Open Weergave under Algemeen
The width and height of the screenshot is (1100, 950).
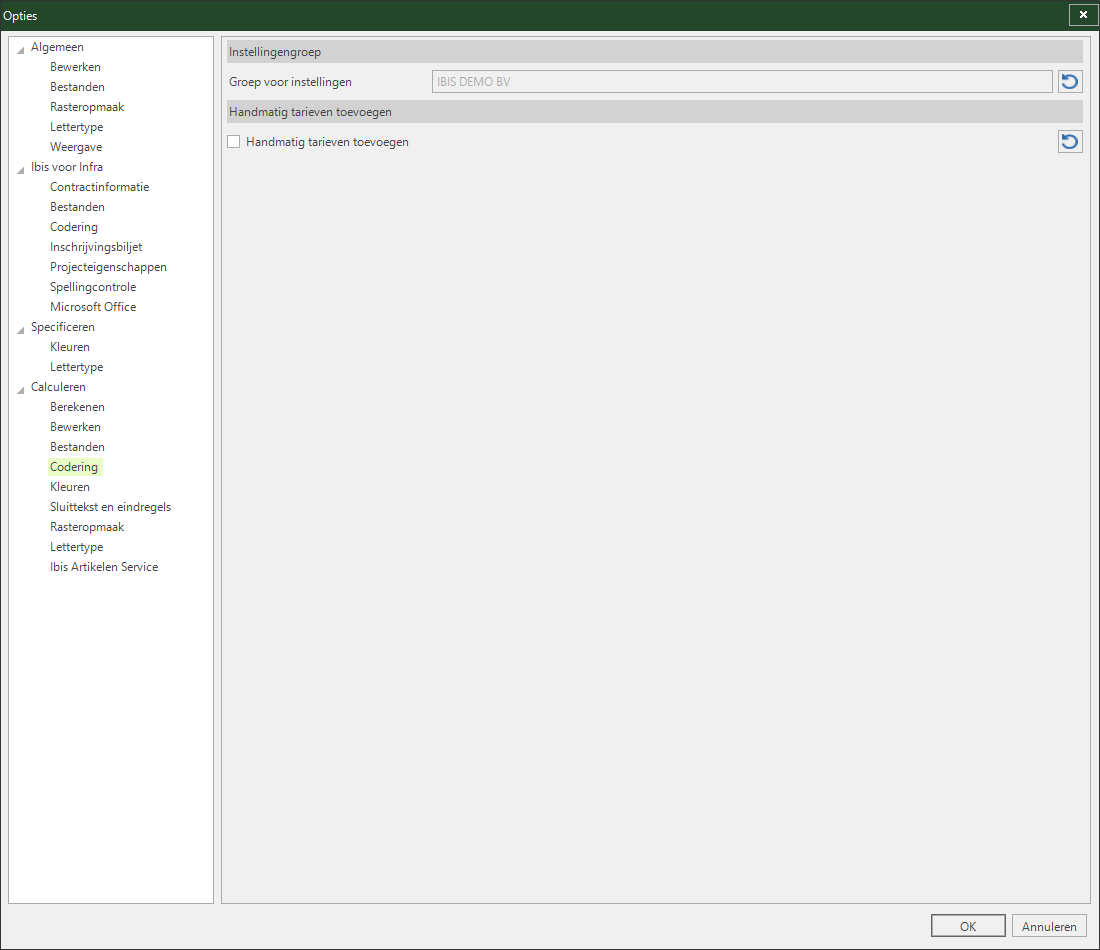(76, 147)
